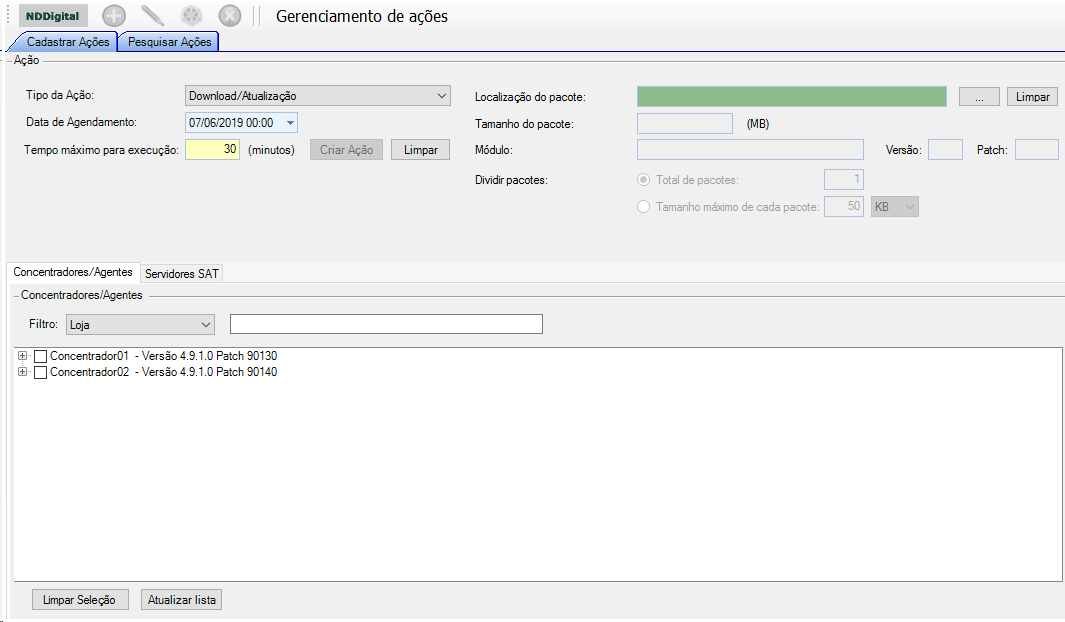Image resolution: width=1065 pixels, height=622 pixels.
Task: Select the Concentradores/Agentes tab
Action: click(73, 272)
